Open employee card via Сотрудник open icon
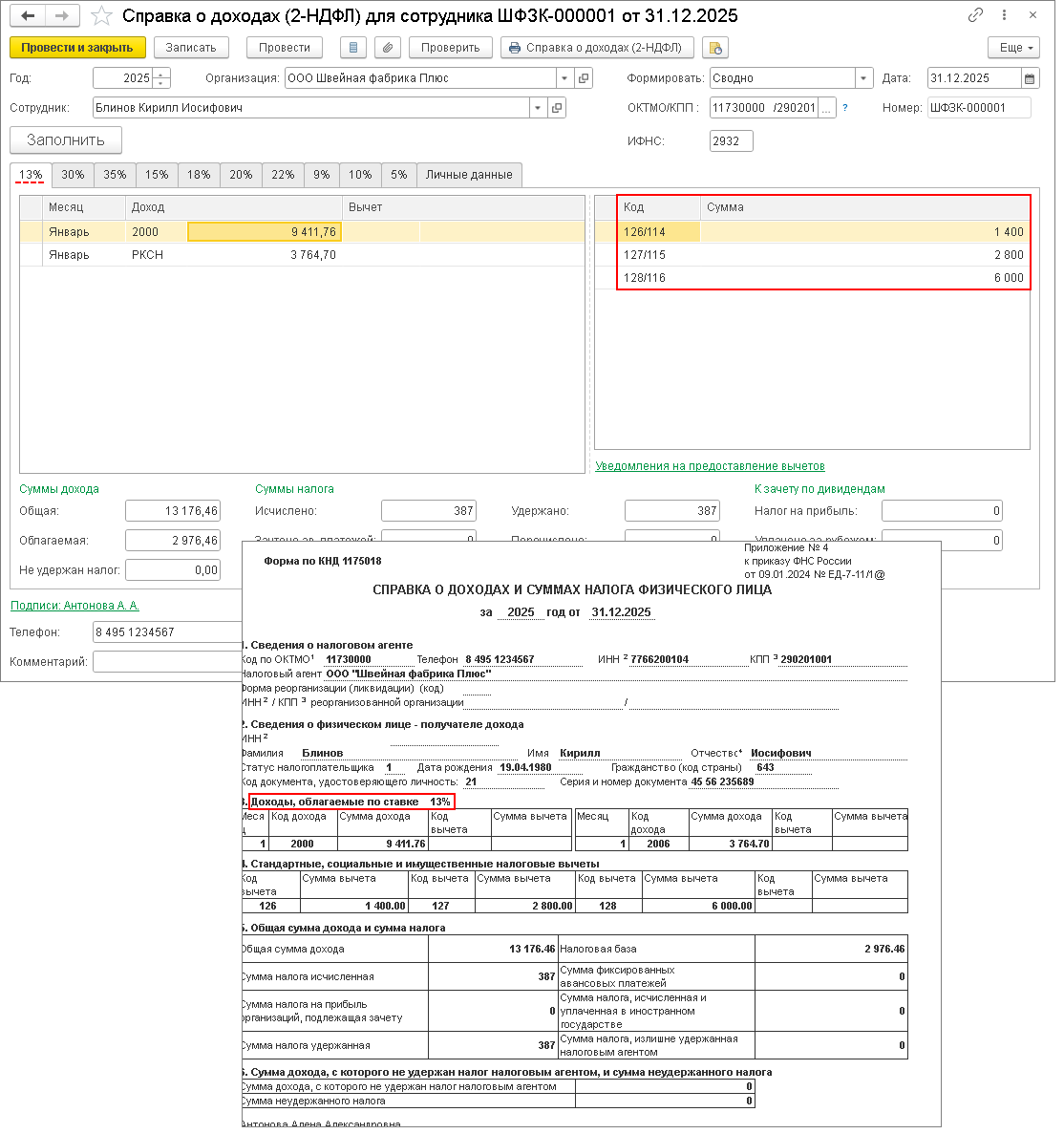This screenshot has width=1064, height=1134. point(557,108)
